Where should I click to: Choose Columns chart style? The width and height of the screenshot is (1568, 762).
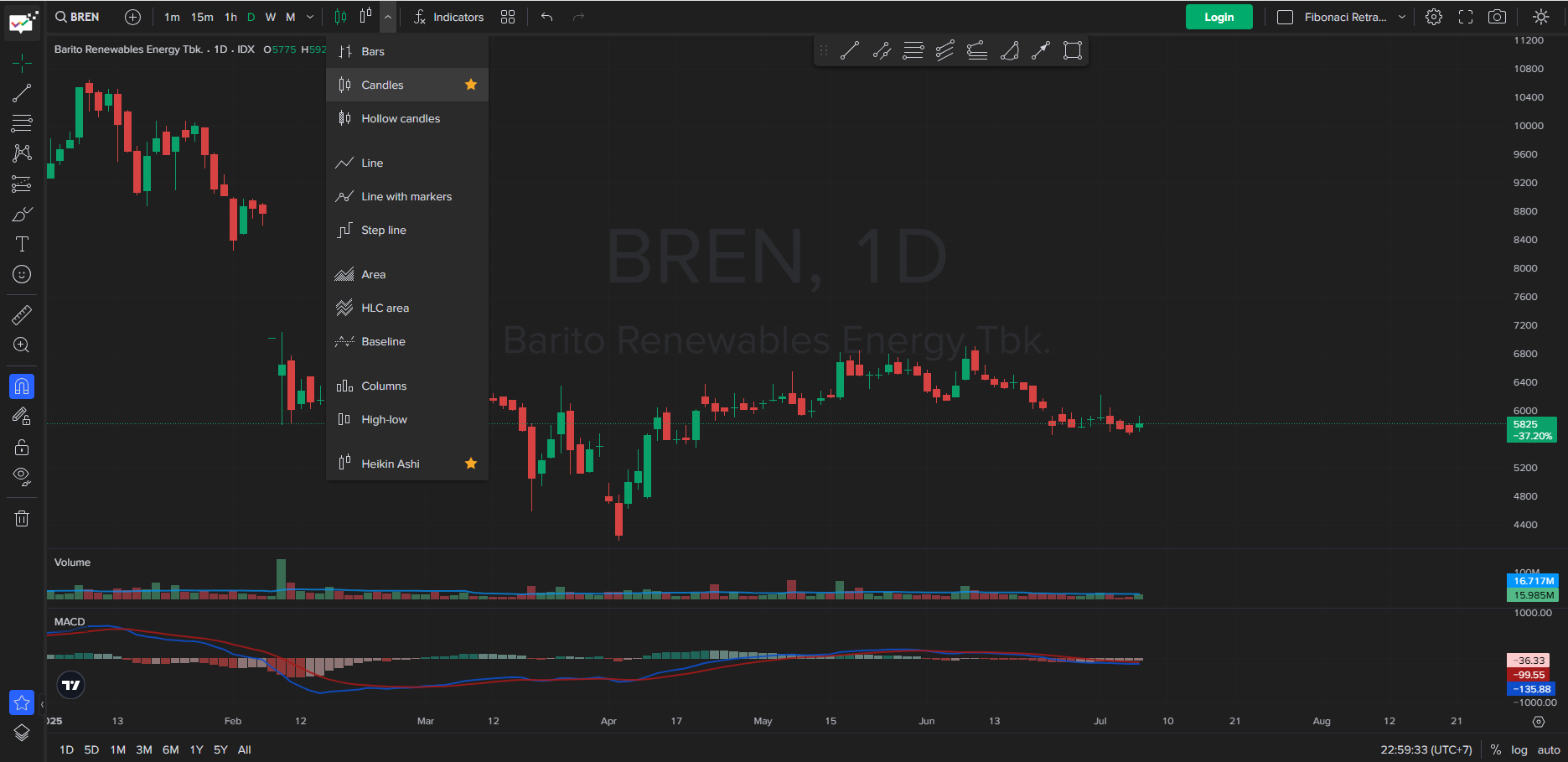click(x=407, y=386)
